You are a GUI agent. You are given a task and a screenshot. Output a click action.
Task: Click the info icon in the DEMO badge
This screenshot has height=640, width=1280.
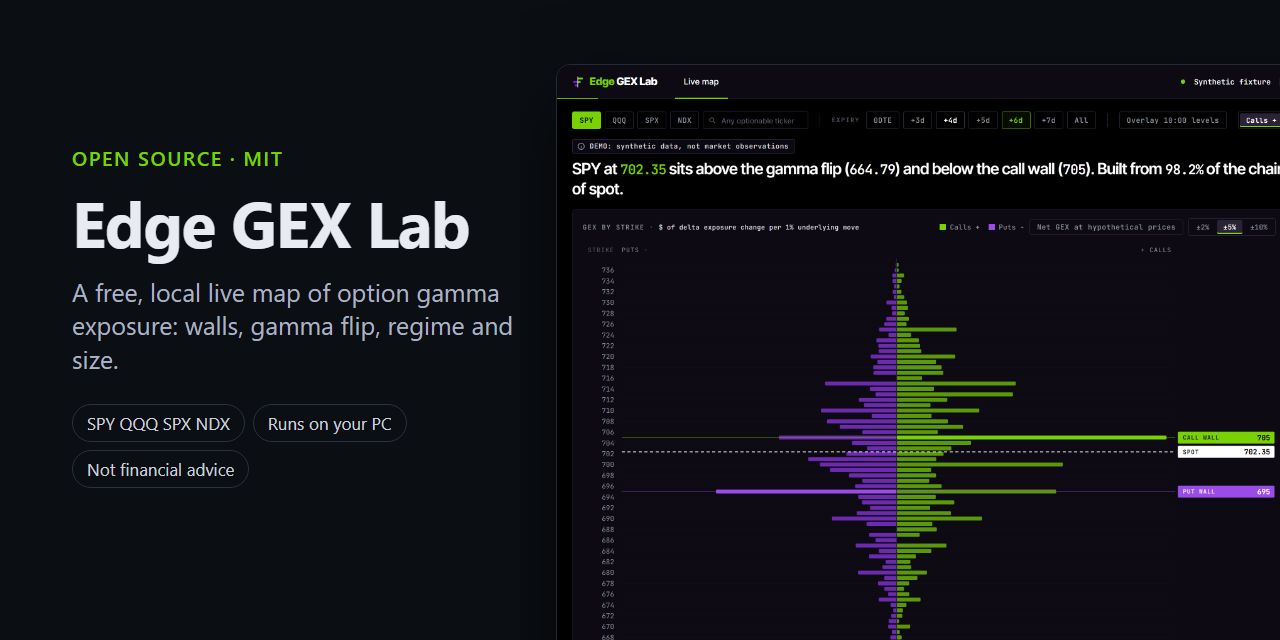point(581,146)
